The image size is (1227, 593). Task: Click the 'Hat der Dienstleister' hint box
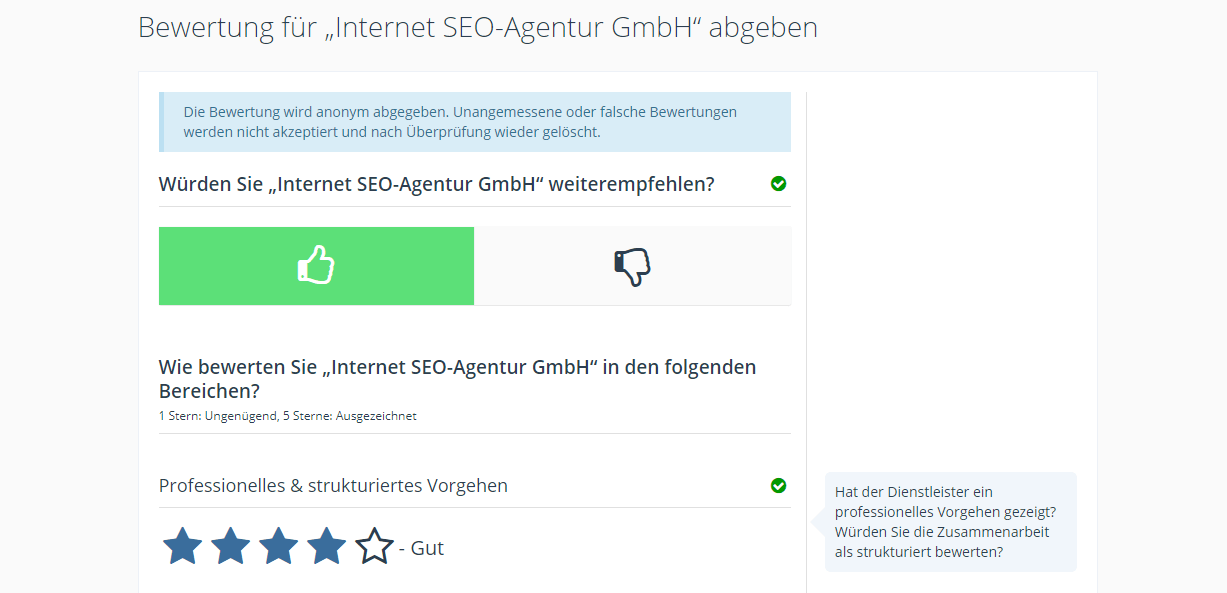[x=950, y=522]
